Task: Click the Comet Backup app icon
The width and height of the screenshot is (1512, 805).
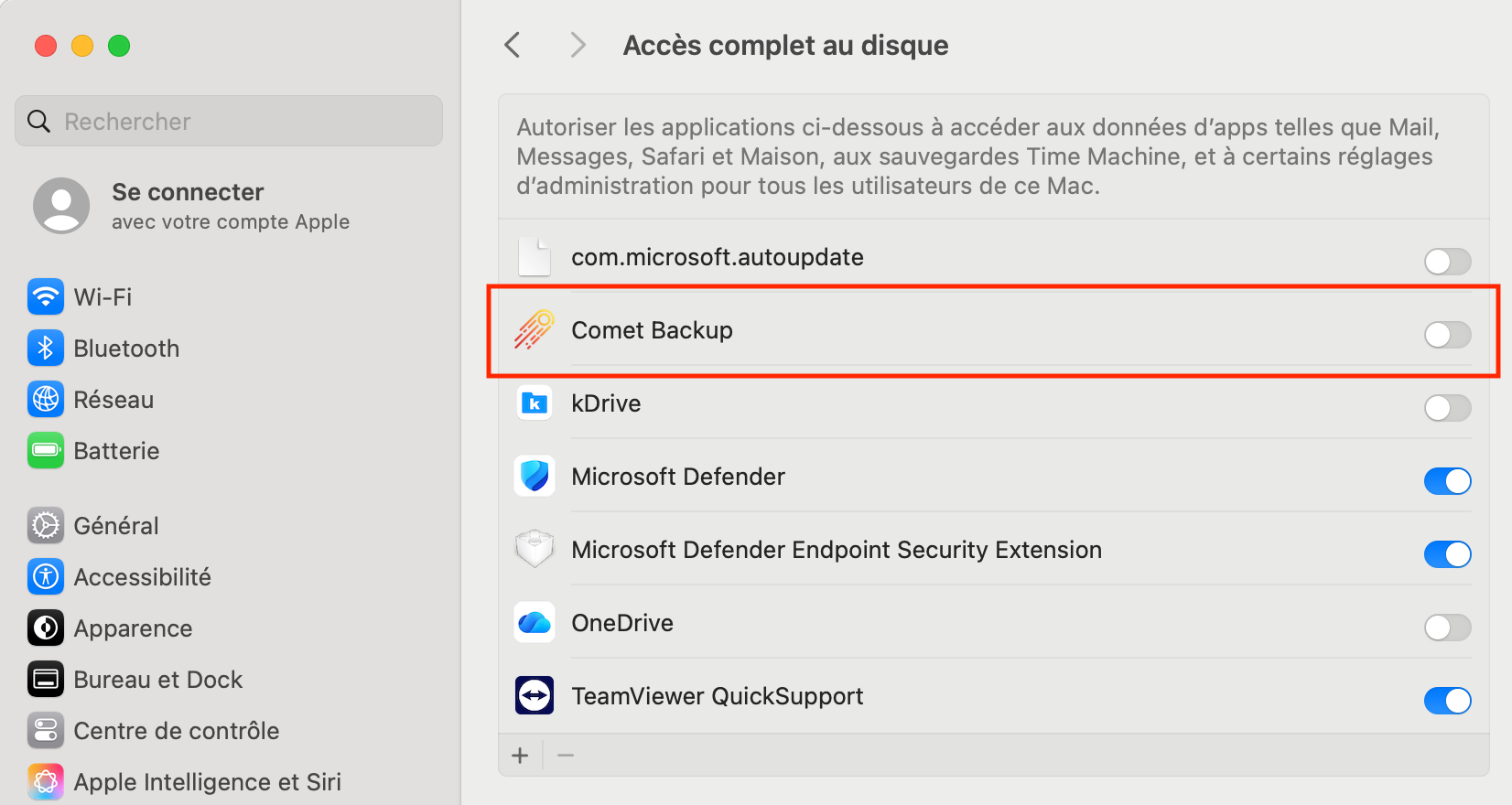Action: [x=535, y=330]
